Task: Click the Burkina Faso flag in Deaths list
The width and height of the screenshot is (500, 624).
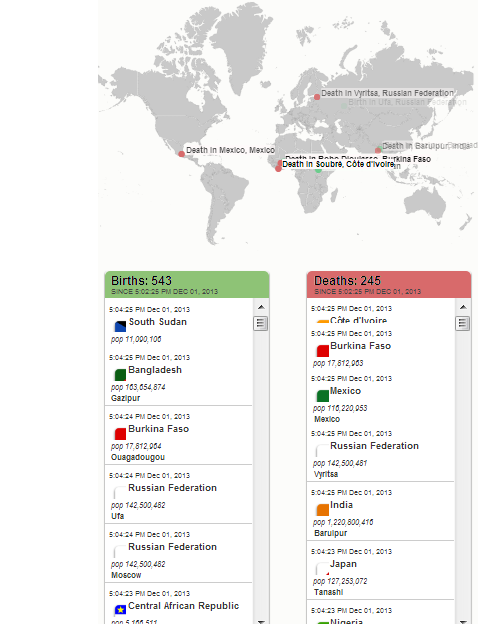Action: click(x=322, y=351)
